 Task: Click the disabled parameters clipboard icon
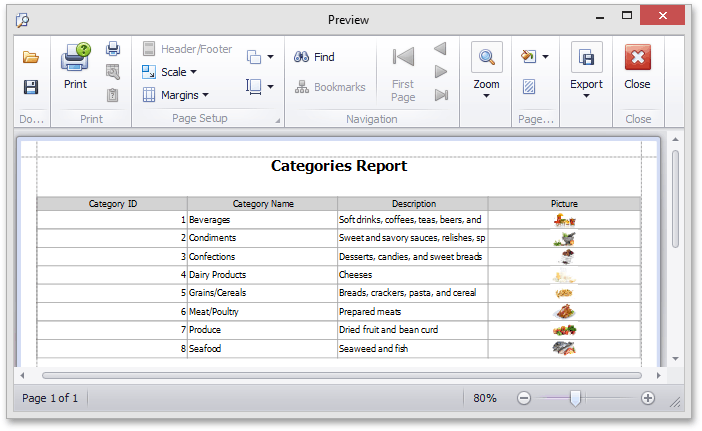(x=113, y=95)
